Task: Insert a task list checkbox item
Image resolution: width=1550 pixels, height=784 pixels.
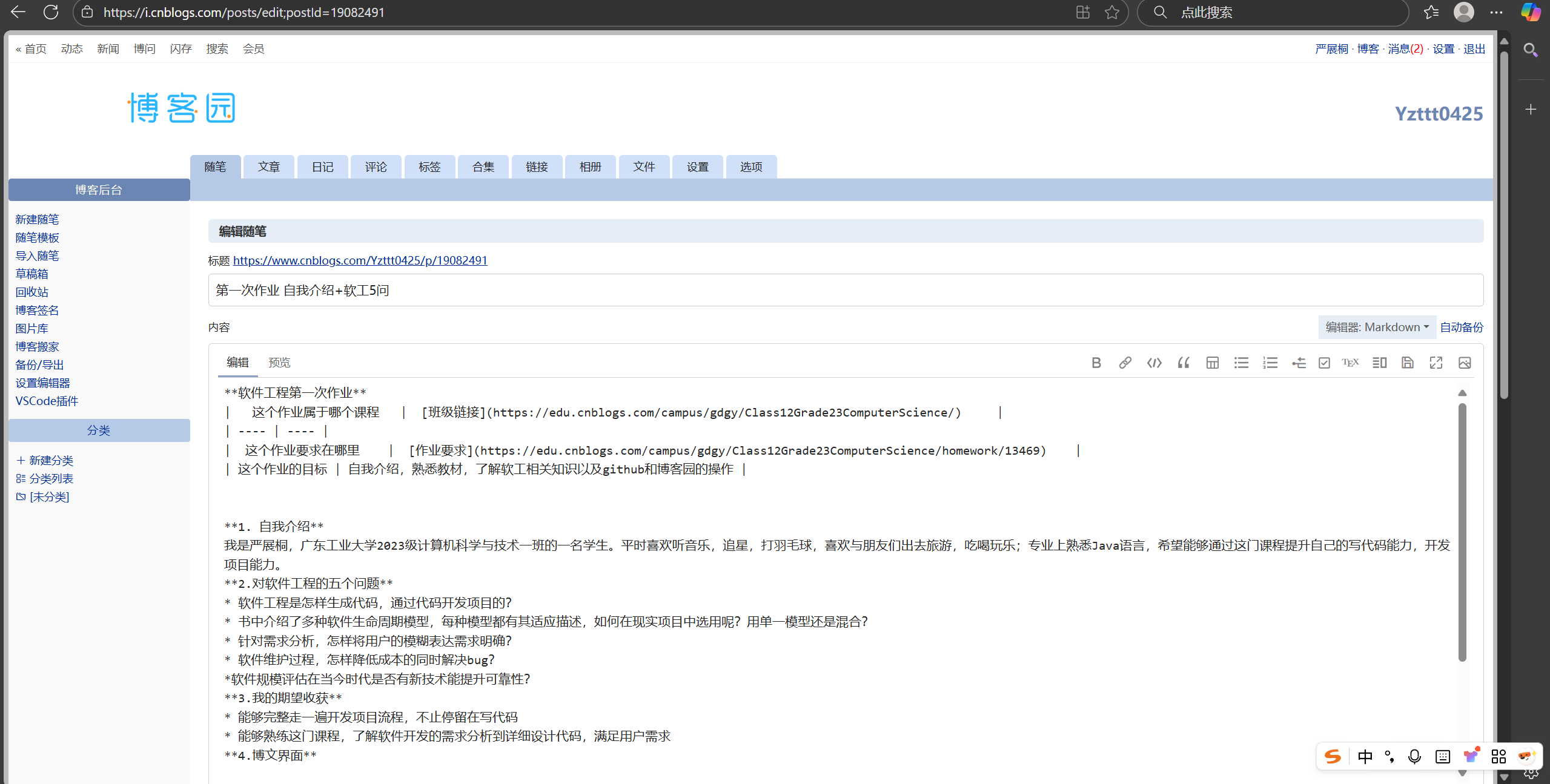Action: (1324, 363)
